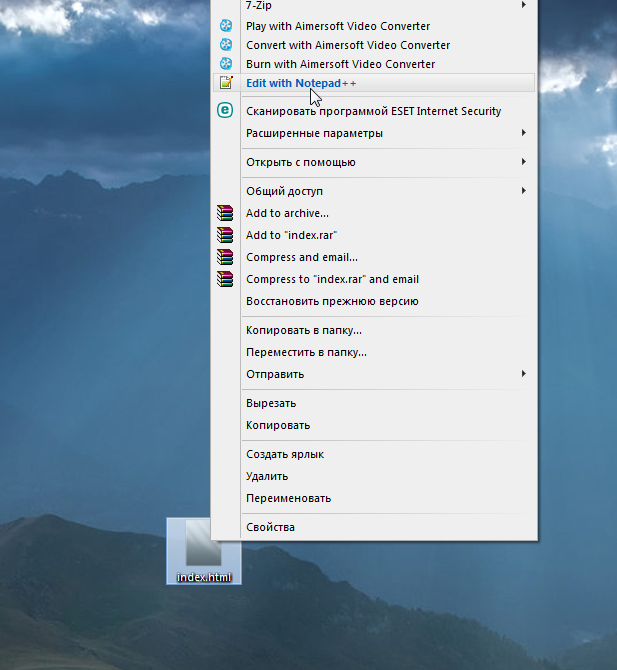The height and width of the screenshot is (670, 617).
Task: Select Создать ярлык
Action: click(374, 454)
